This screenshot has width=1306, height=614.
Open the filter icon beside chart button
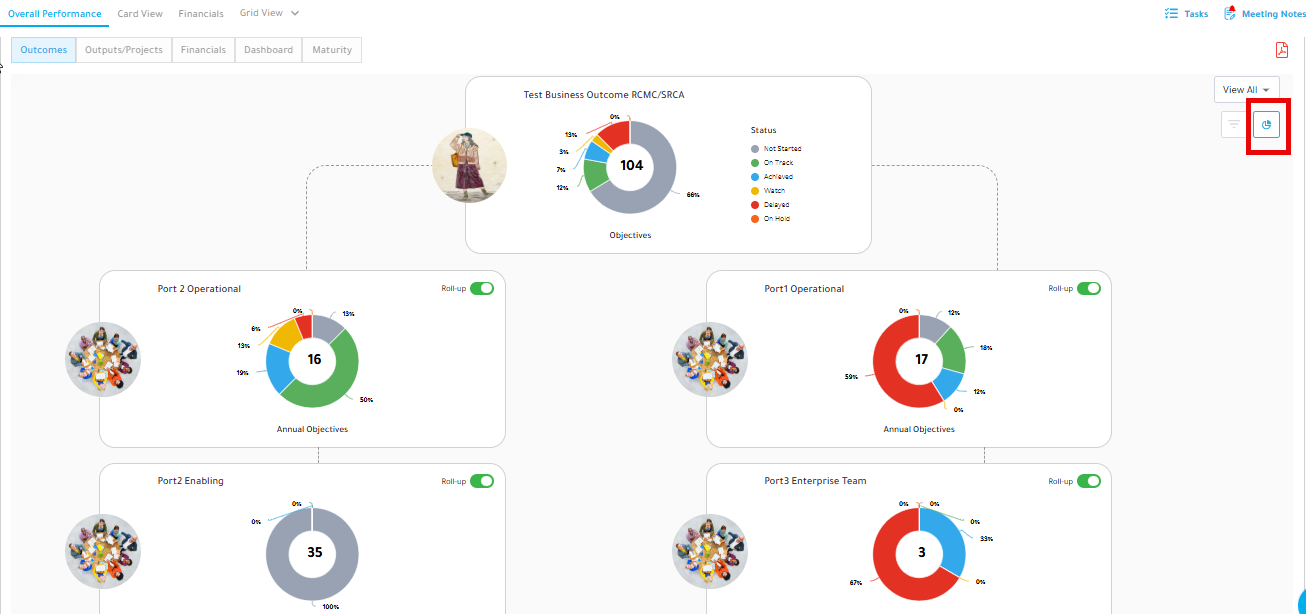(x=1234, y=125)
